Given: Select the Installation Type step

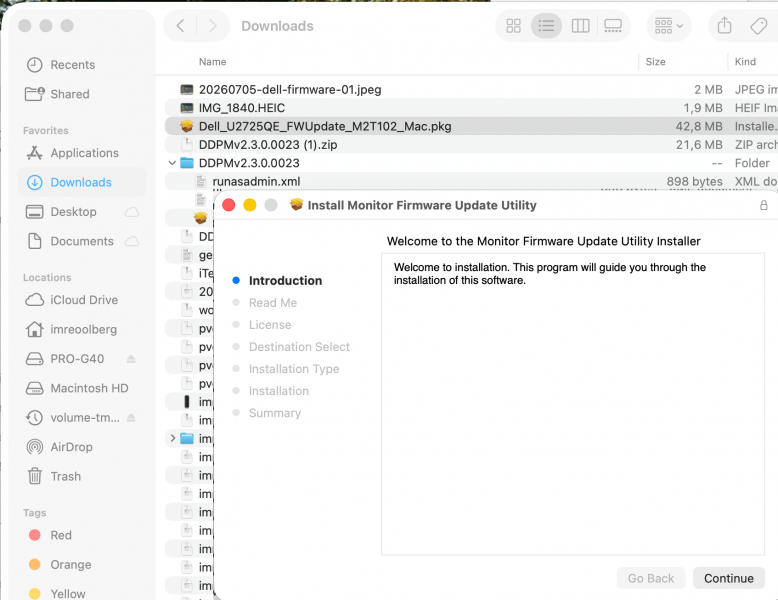Looking at the screenshot, I should point(294,369).
